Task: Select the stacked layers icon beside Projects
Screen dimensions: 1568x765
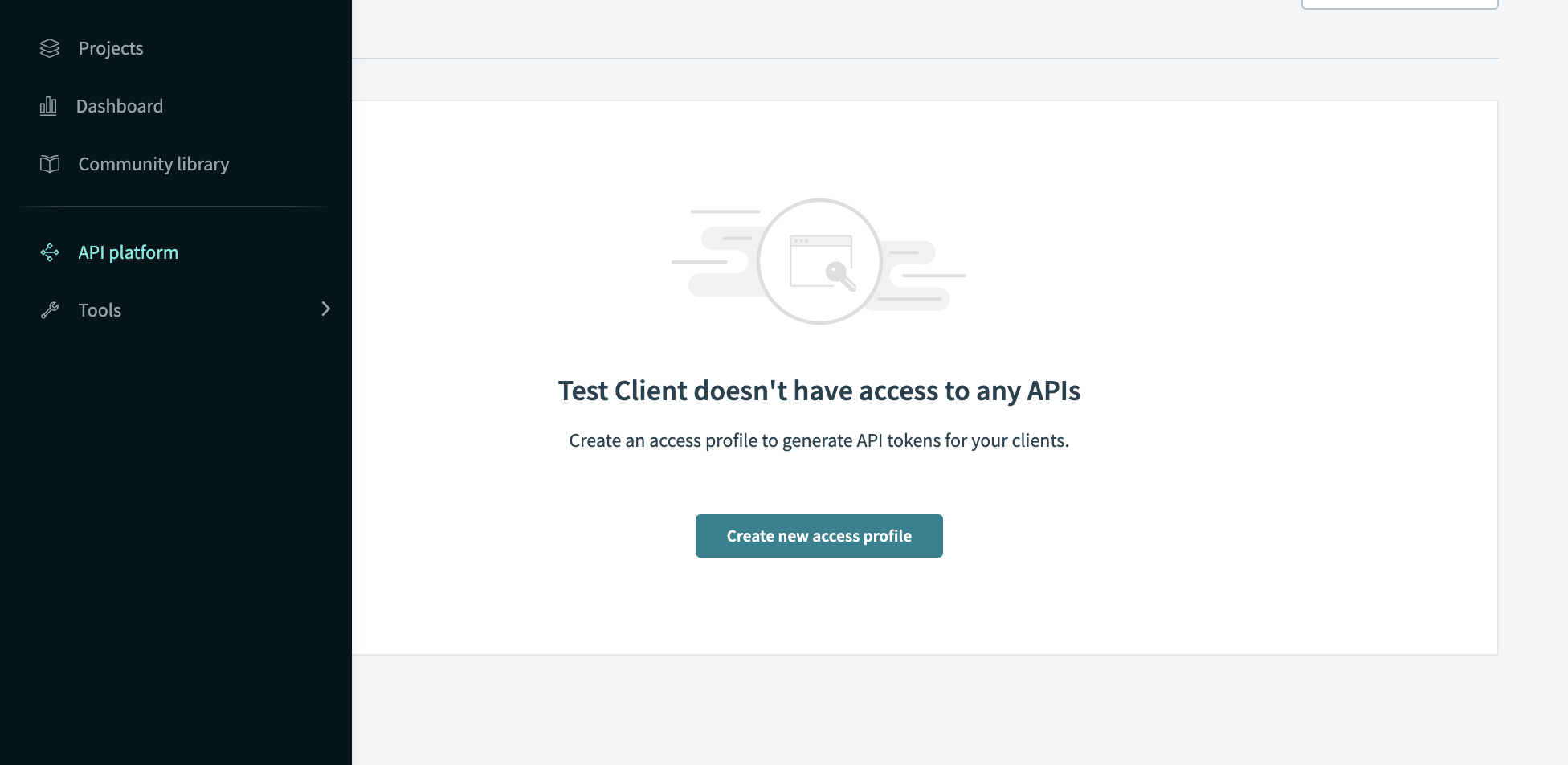Action: tap(49, 48)
